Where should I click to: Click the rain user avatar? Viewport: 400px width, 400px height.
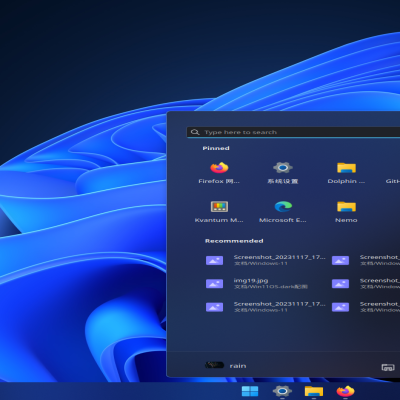click(214, 365)
